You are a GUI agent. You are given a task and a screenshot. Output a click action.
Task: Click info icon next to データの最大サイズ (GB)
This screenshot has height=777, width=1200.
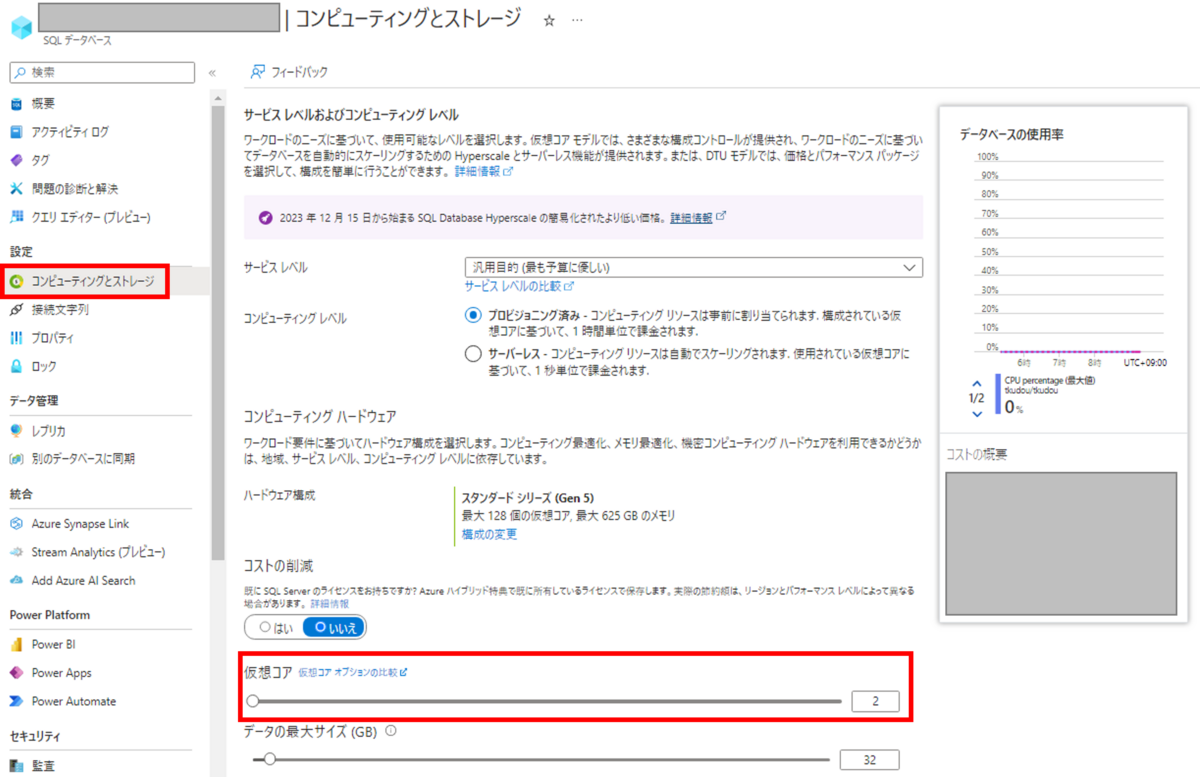point(390,731)
